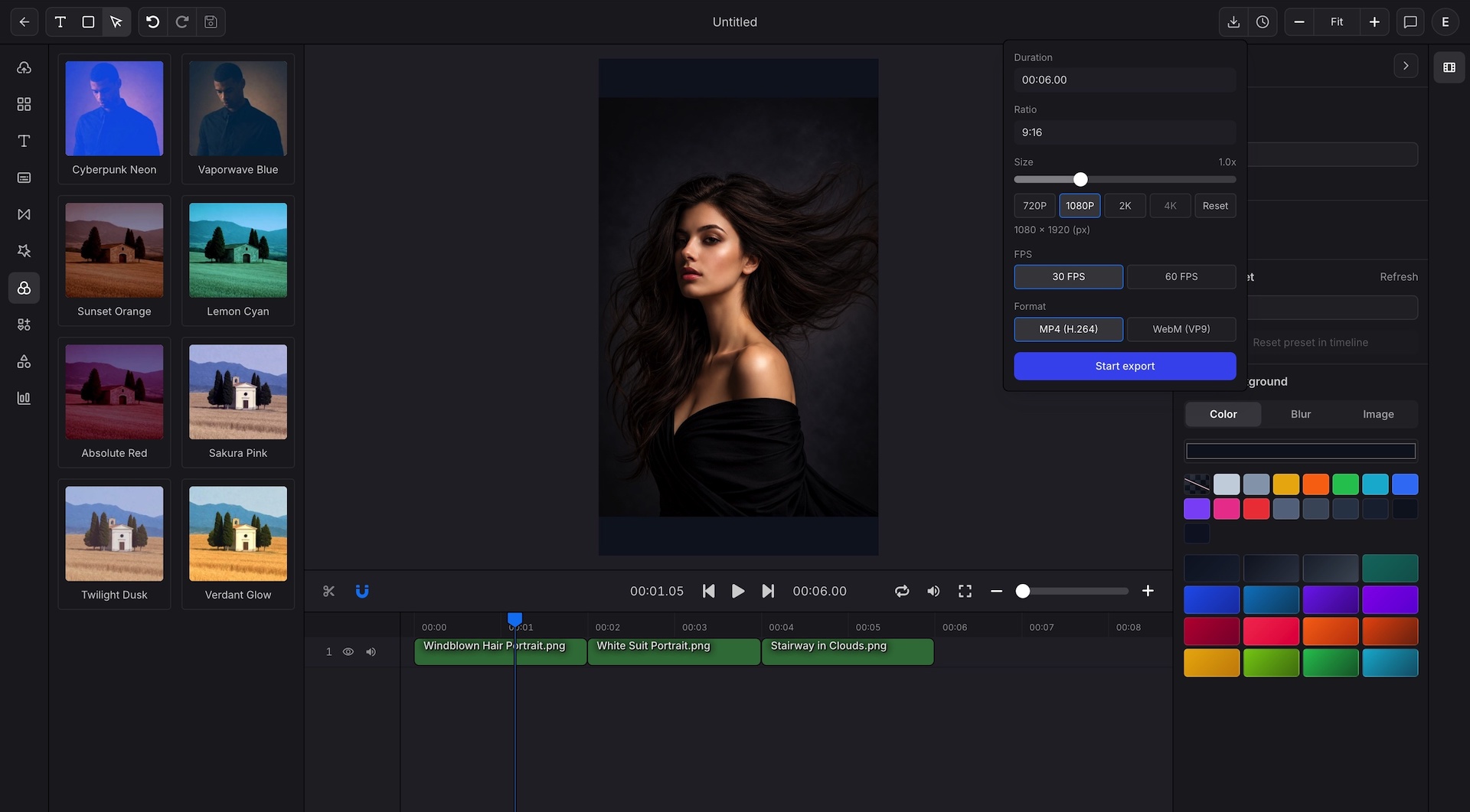Toggle visibility of track 1 with the eye icon
This screenshot has width=1470, height=812.
(x=348, y=651)
